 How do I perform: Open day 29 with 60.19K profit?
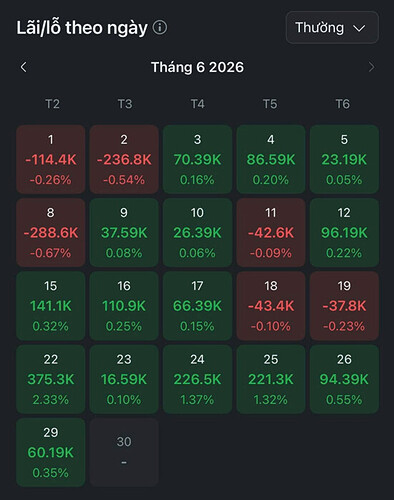tap(51, 452)
